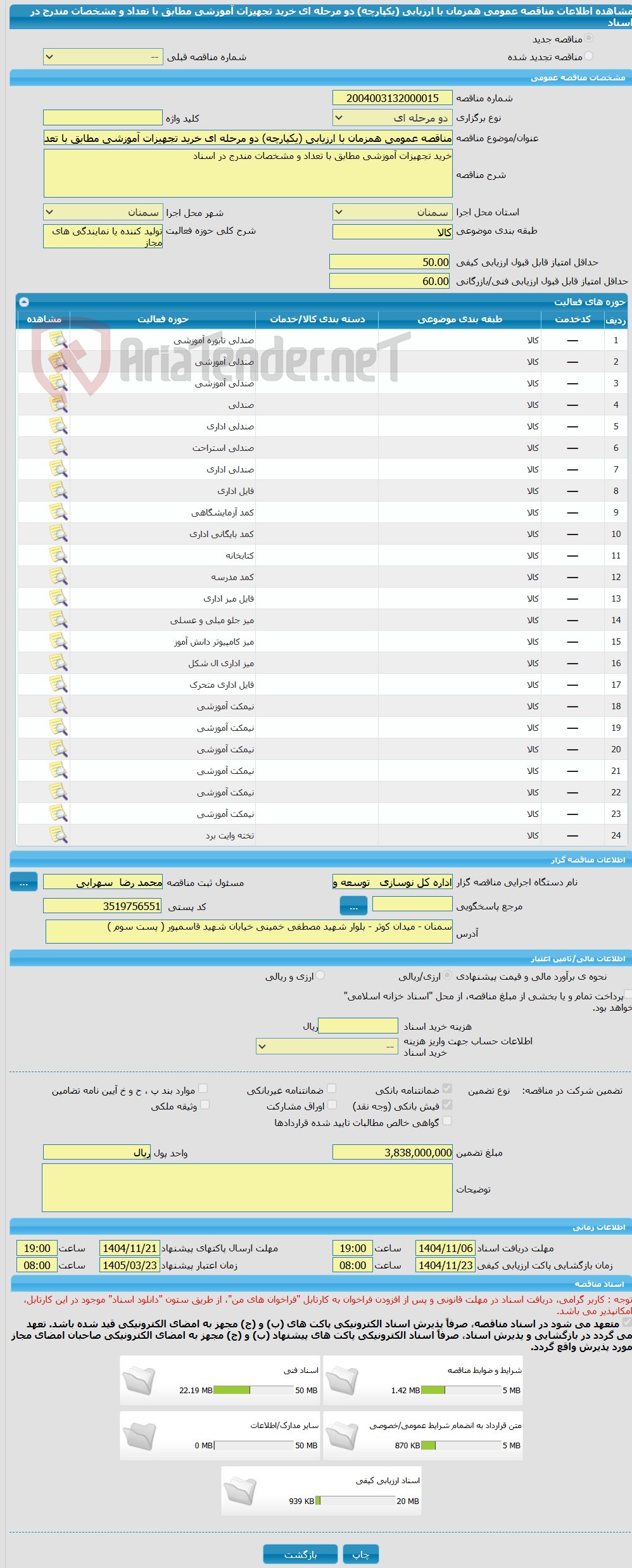Open view icon for row 14 میز جلو مبلی
This screenshot has height=1568, width=632.
(x=58, y=620)
